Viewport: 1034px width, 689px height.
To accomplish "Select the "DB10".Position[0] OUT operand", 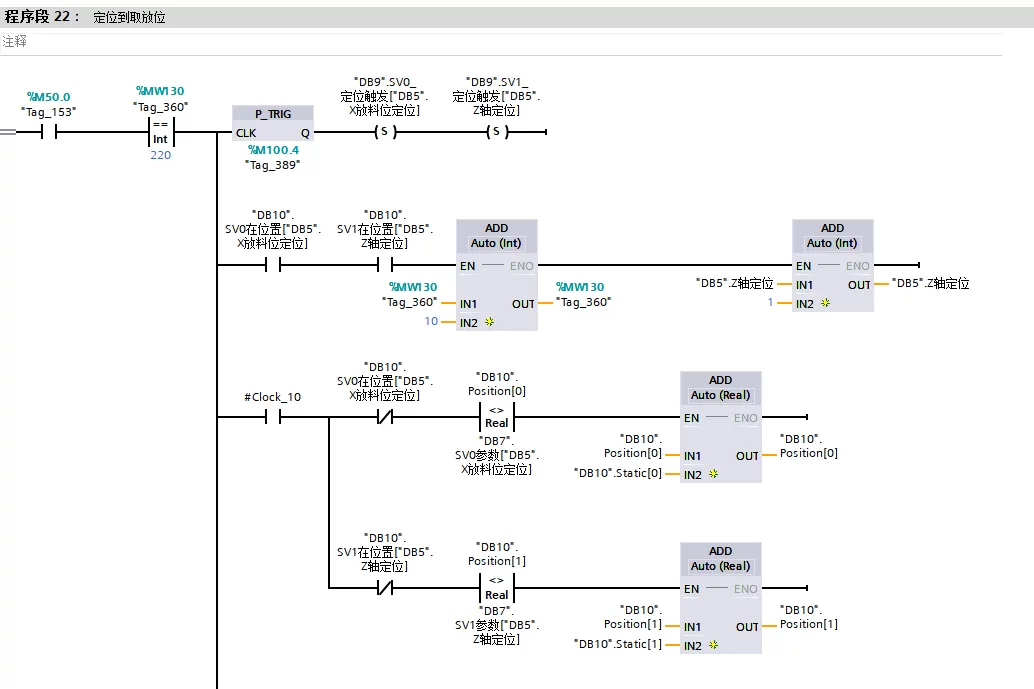I will pos(808,446).
